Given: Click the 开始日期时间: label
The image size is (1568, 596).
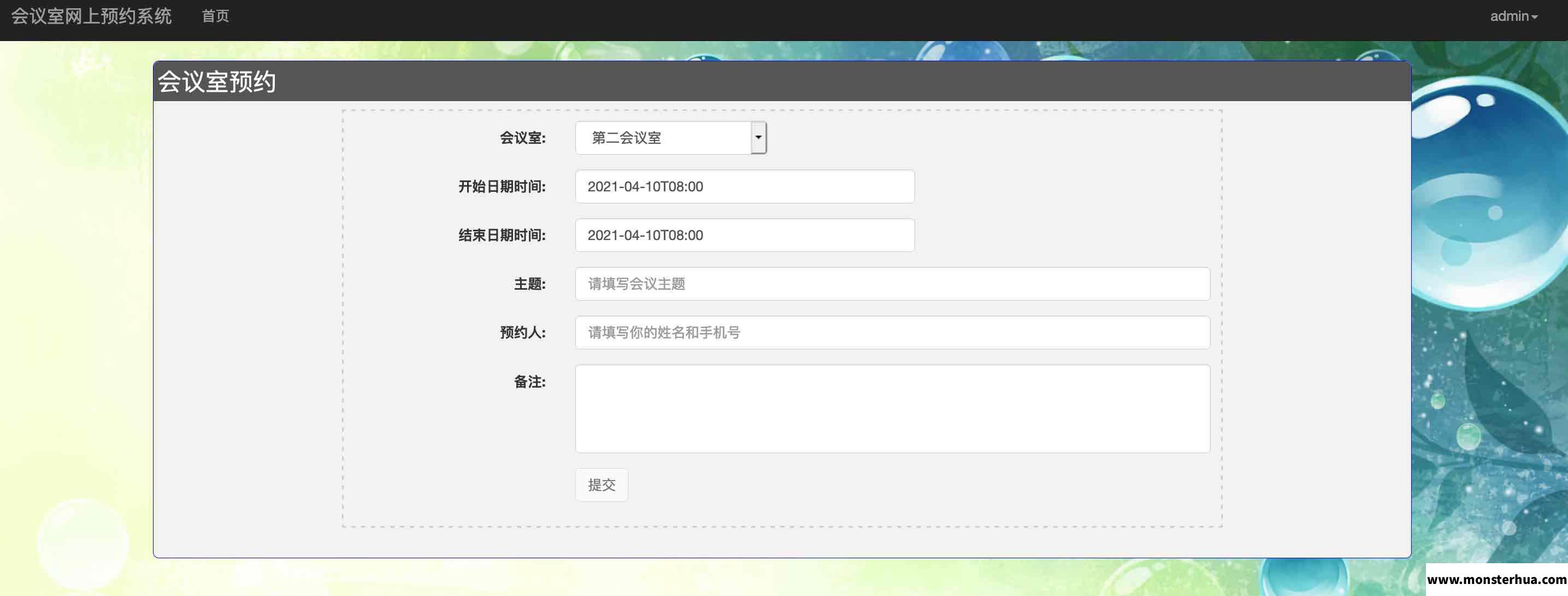Looking at the screenshot, I should pyautogui.click(x=502, y=186).
